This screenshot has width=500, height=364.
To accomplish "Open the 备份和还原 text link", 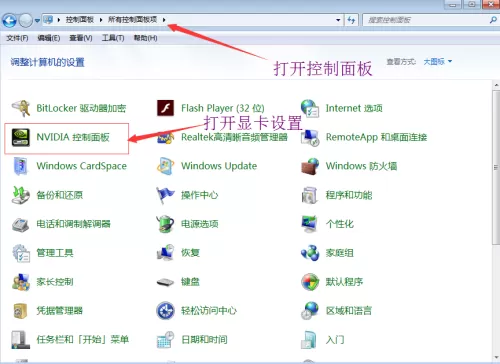I will pyautogui.click(x=59, y=195).
